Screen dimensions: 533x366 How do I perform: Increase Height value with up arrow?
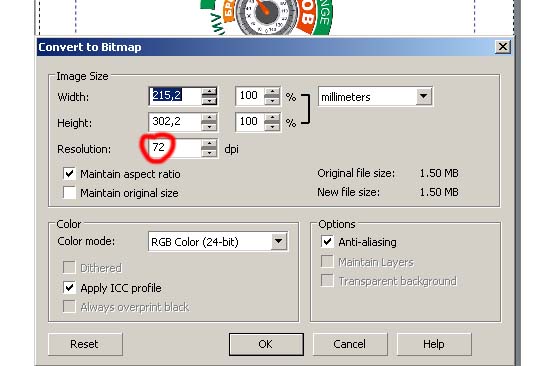[x=209, y=118]
